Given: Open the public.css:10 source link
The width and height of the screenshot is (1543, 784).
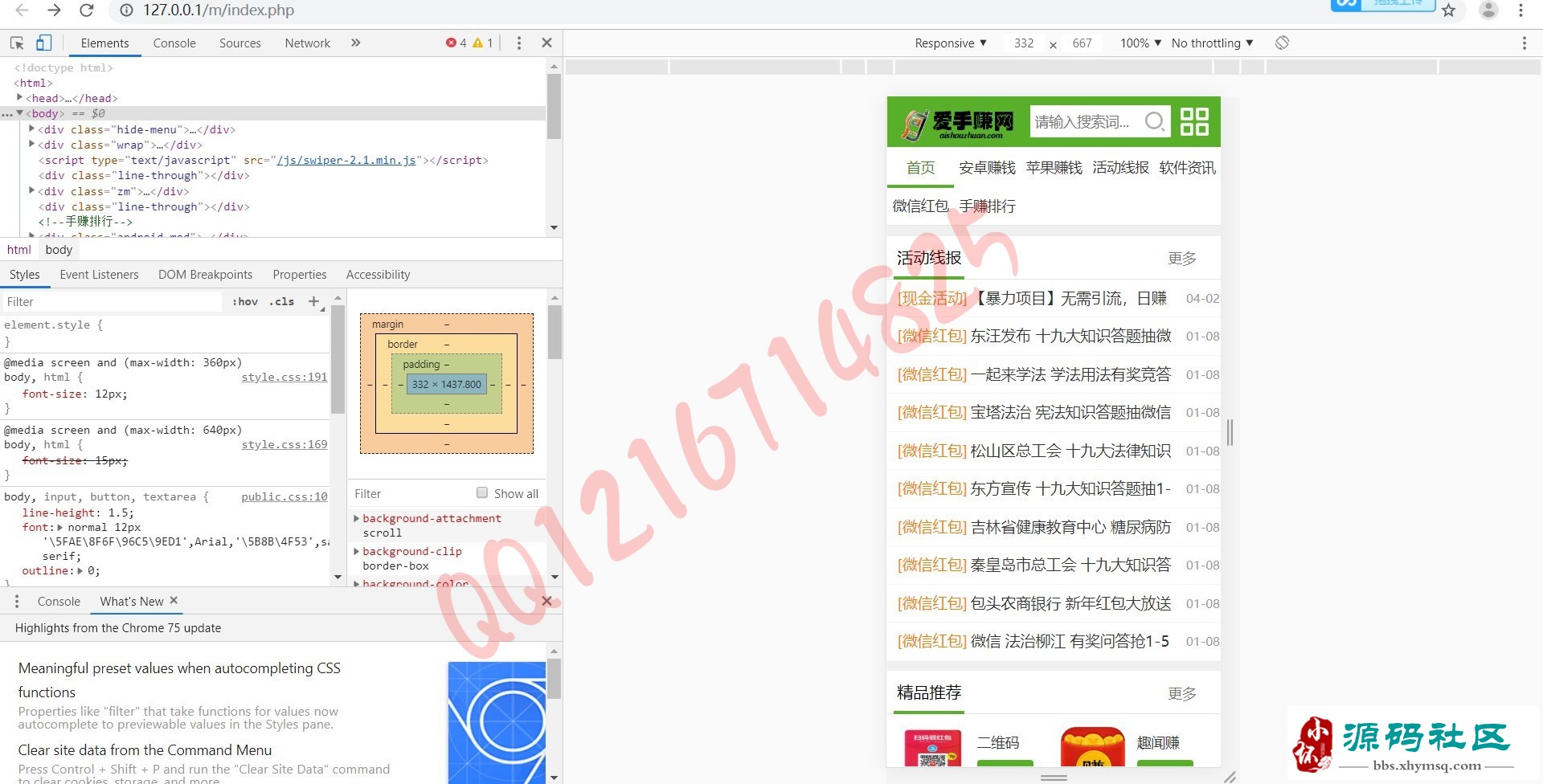Looking at the screenshot, I should coord(284,497).
